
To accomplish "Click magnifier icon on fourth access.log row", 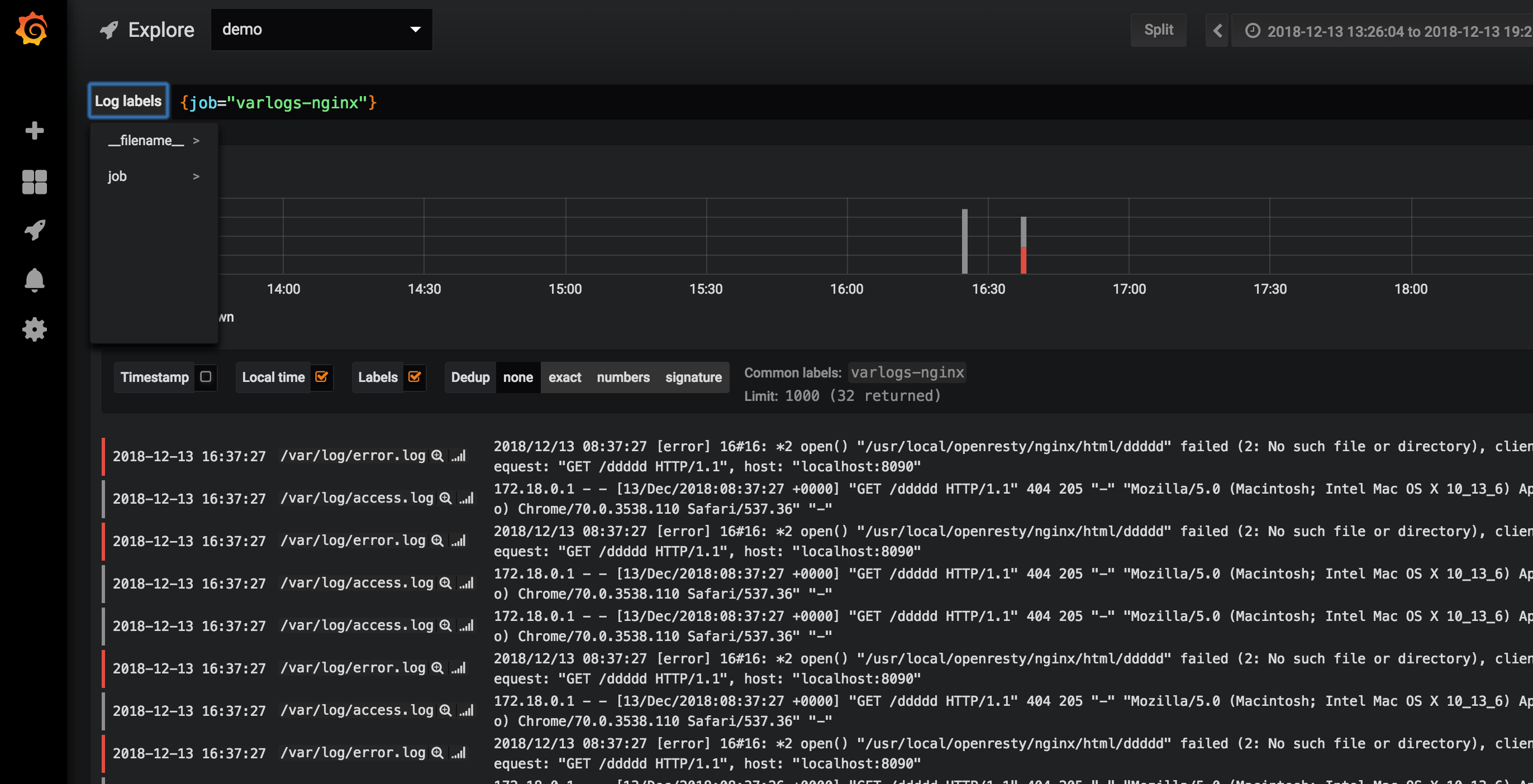I will click(445, 710).
